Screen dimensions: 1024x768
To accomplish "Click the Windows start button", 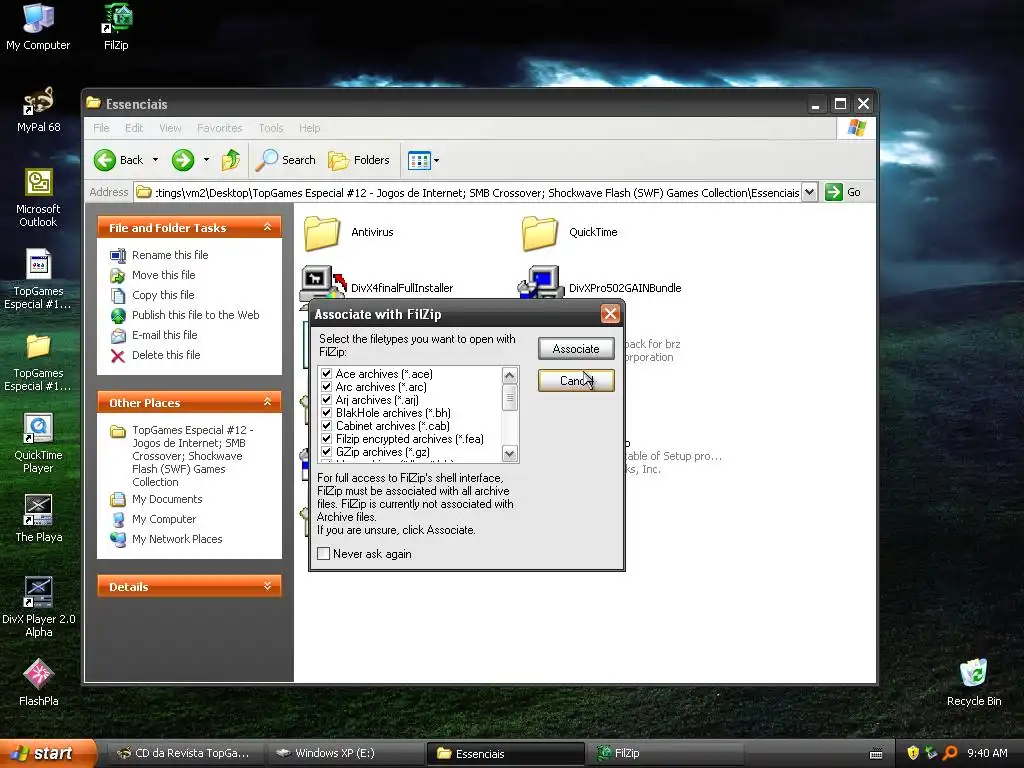I will 47,754.
